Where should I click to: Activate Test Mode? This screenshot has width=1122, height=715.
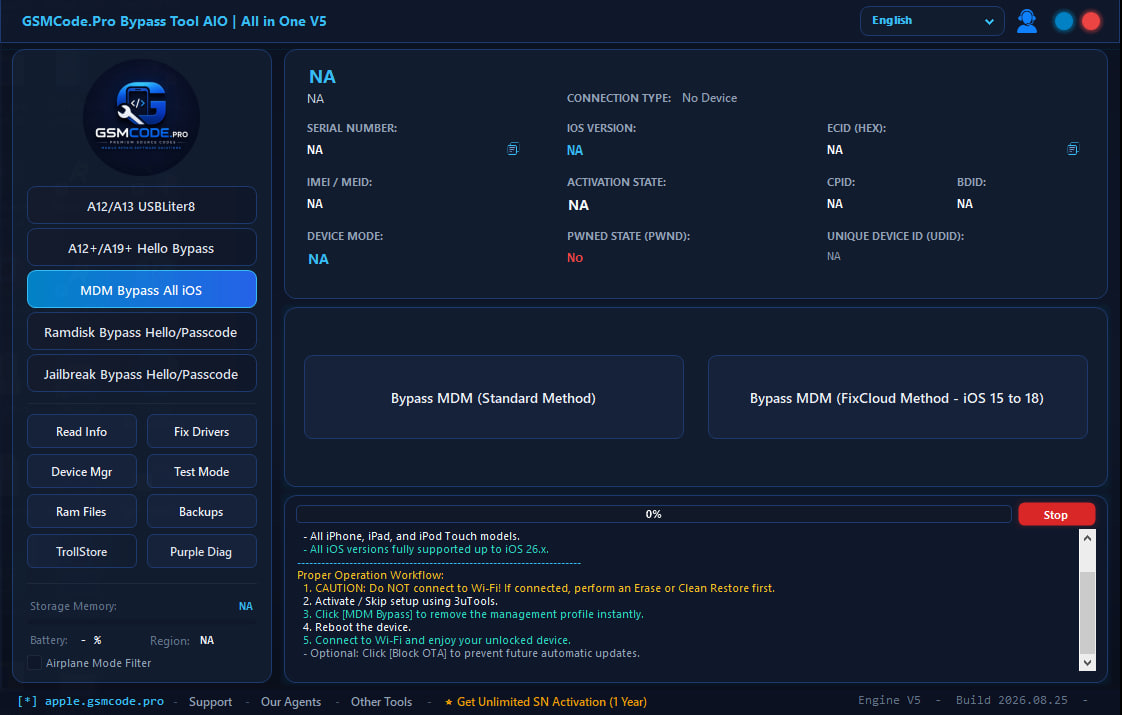click(x=202, y=472)
